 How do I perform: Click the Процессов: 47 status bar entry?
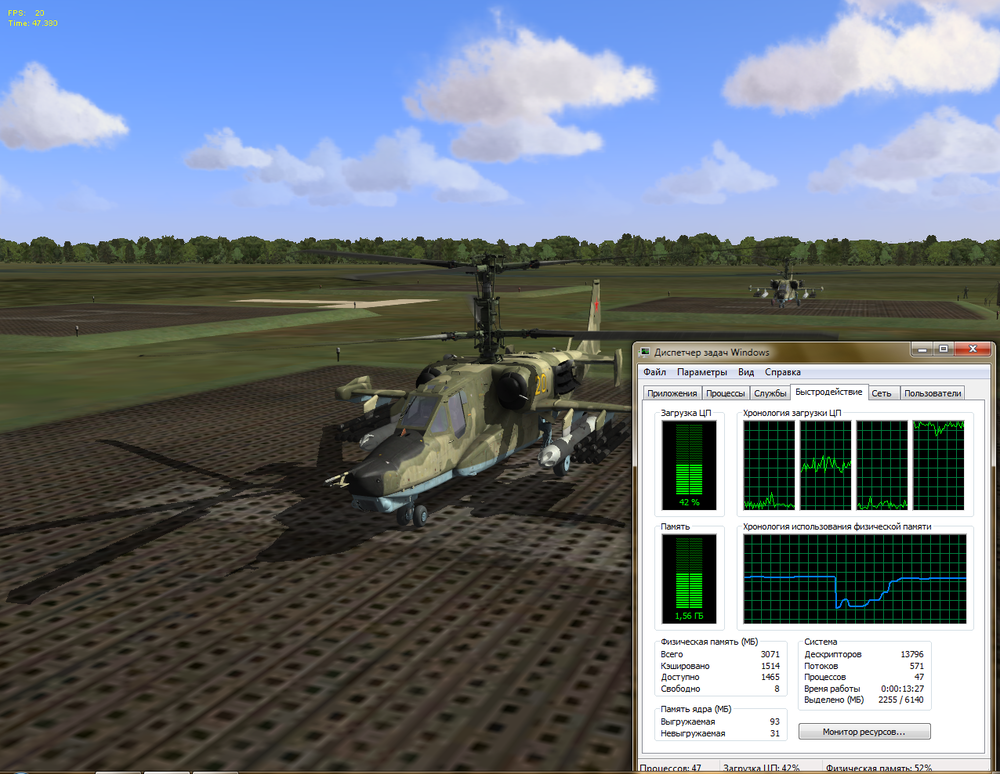click(670, 768)
